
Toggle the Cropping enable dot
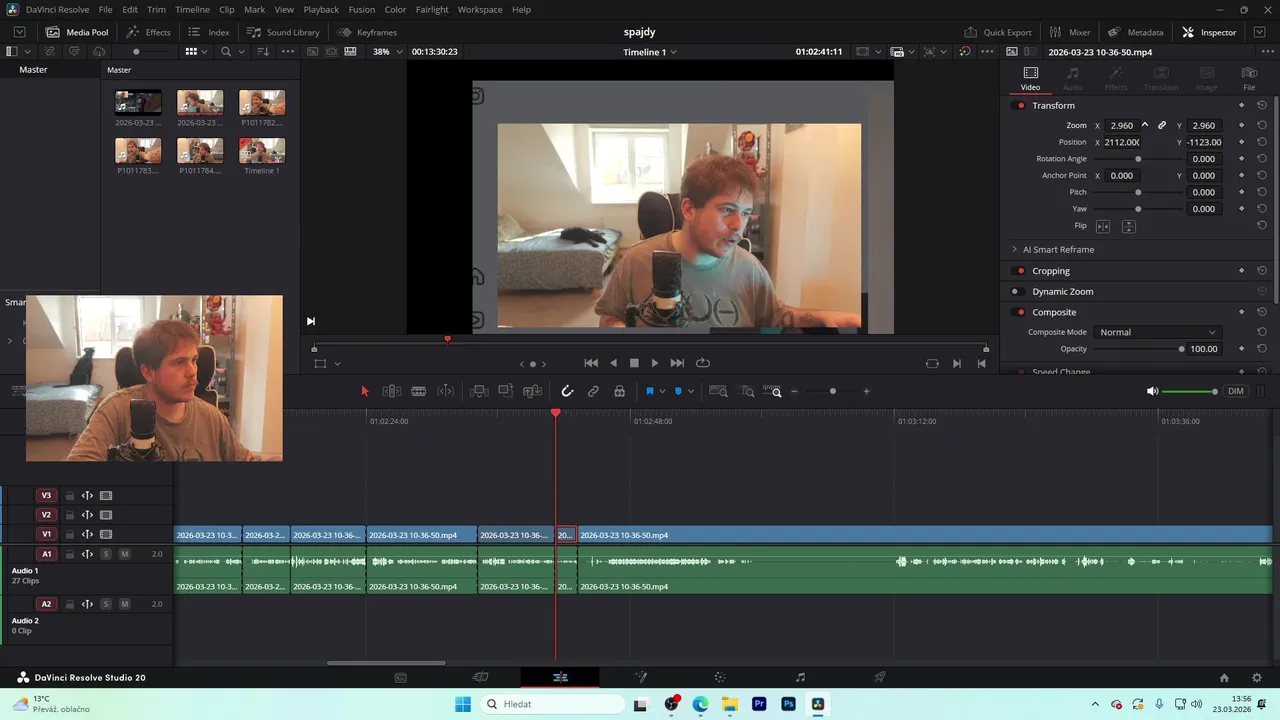[x=1020, y=271]
